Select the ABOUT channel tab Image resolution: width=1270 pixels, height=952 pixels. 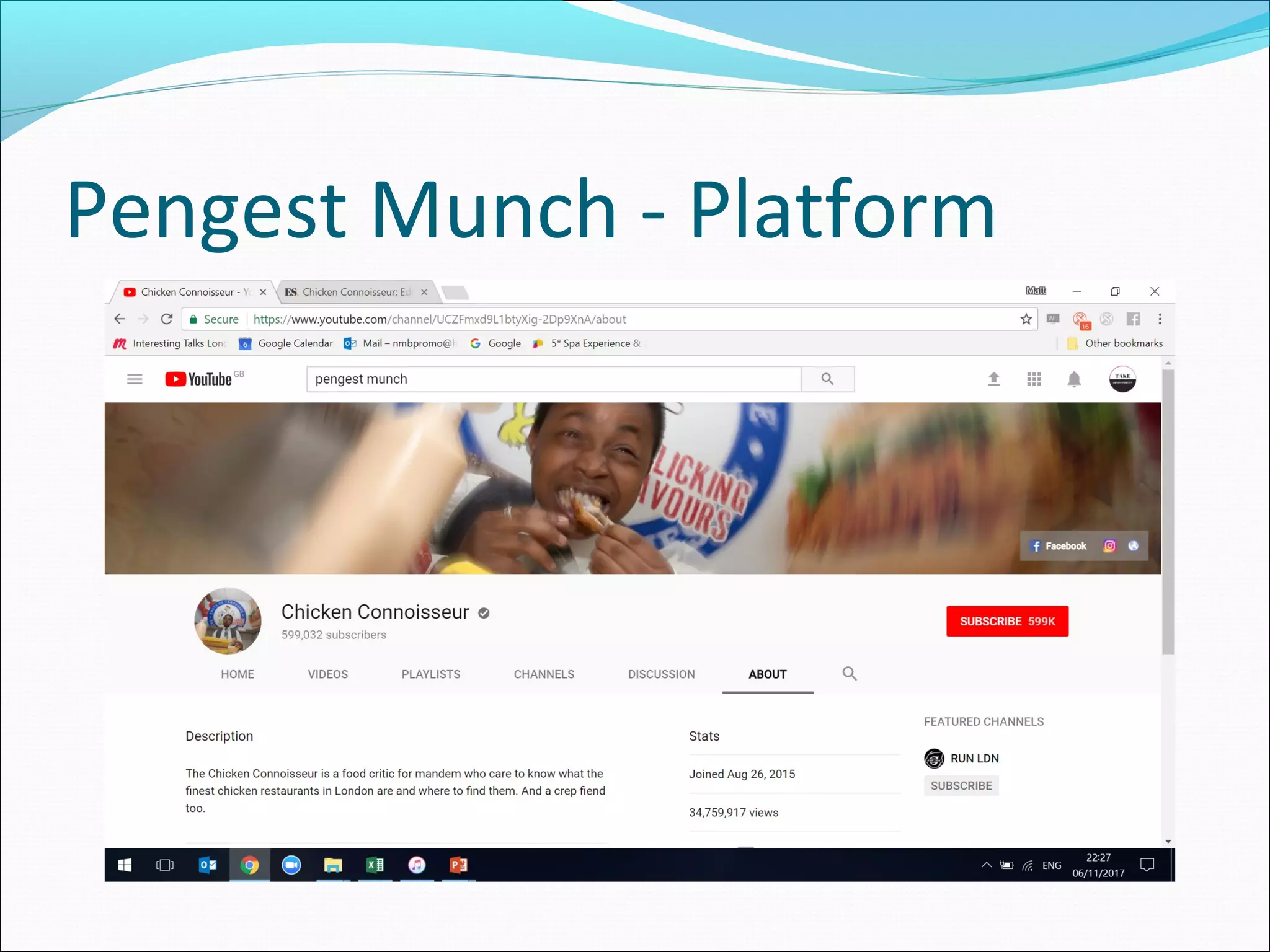pyautogui.click(x=768, y=674)
